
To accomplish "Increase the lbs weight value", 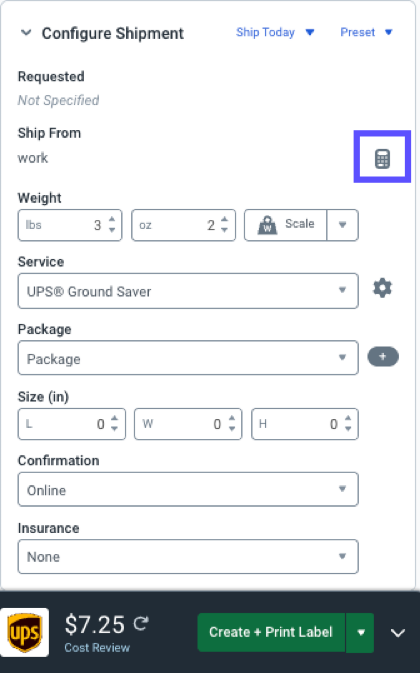I will pyautogui.click(x=112, y=219).
